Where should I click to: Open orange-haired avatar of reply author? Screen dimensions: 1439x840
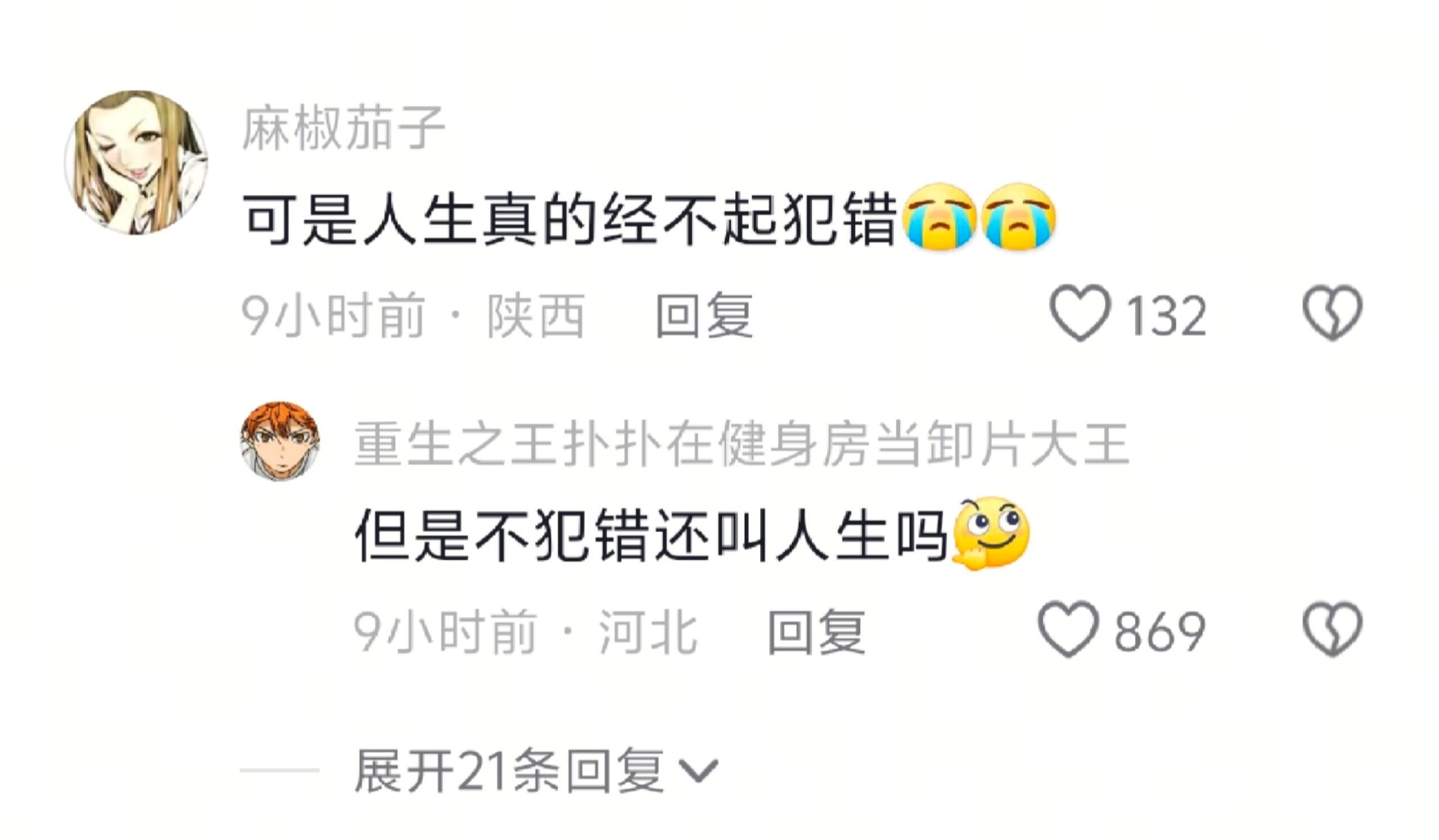pos(280,440)
